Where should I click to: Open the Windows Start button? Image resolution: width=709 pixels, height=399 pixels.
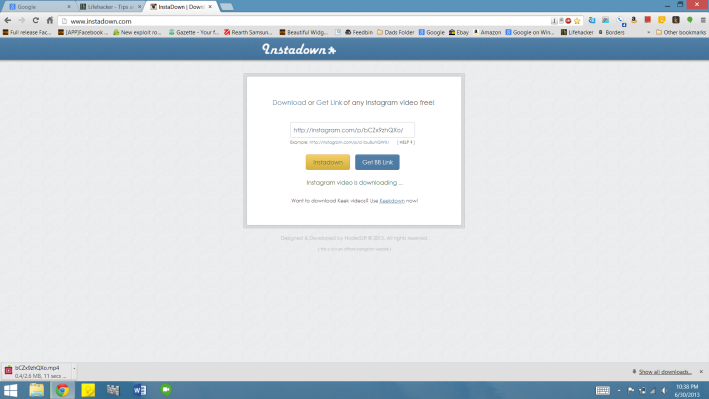pyautogui.click(x=10, y=390)
